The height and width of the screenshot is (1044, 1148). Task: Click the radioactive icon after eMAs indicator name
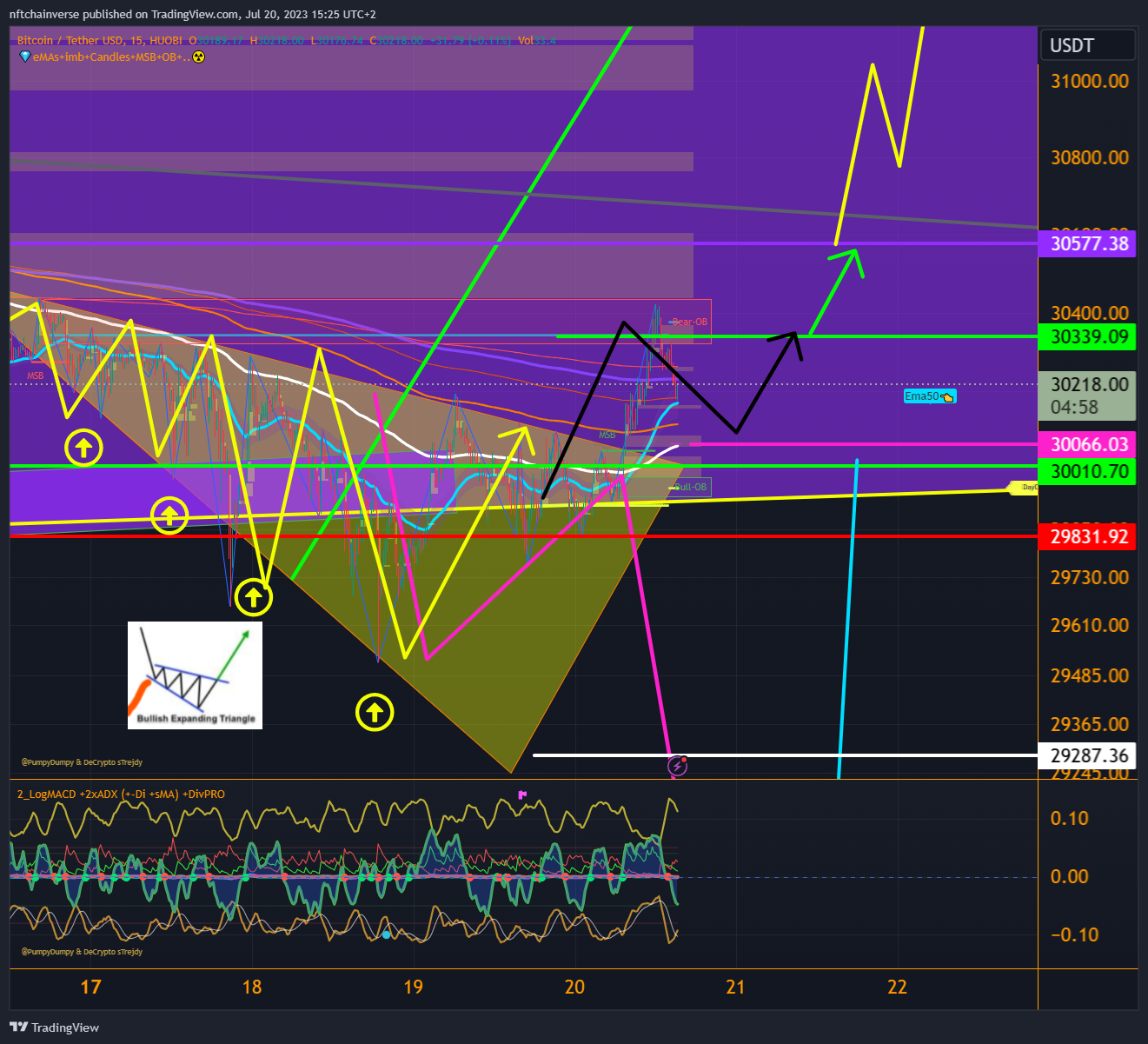[x=198, y=57]
